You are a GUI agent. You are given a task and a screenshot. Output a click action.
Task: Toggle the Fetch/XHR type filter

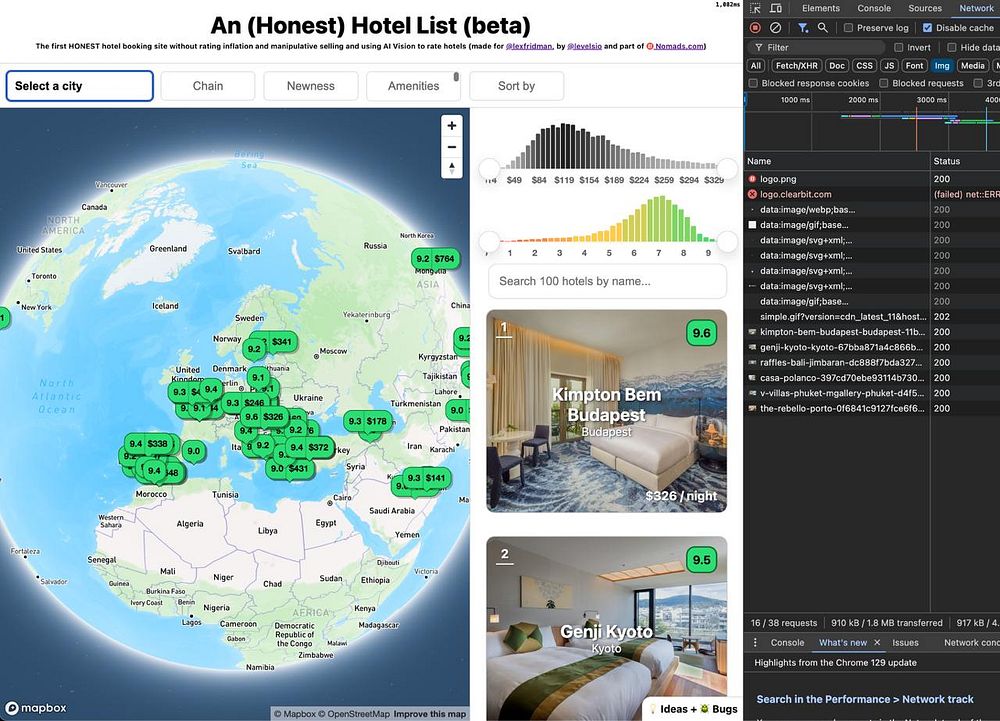[x=796, y=66]
